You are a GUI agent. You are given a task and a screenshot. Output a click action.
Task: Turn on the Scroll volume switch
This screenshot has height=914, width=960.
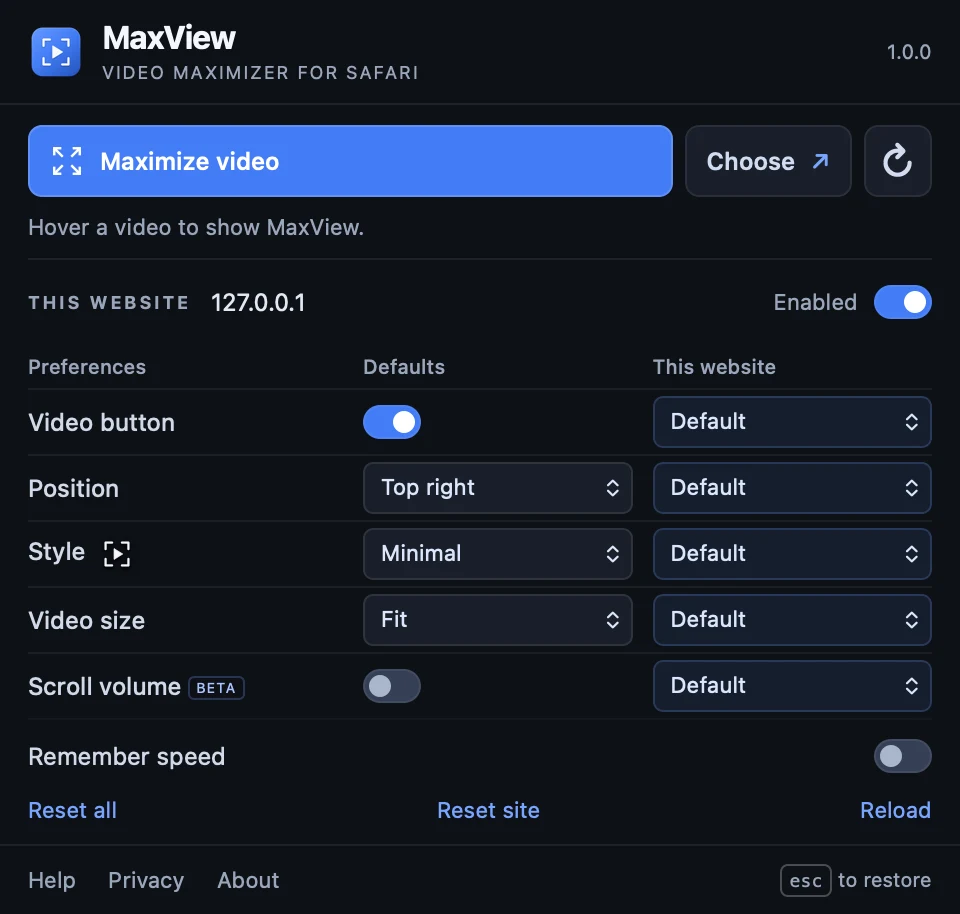pyautogui.click(x=392, y=686)
